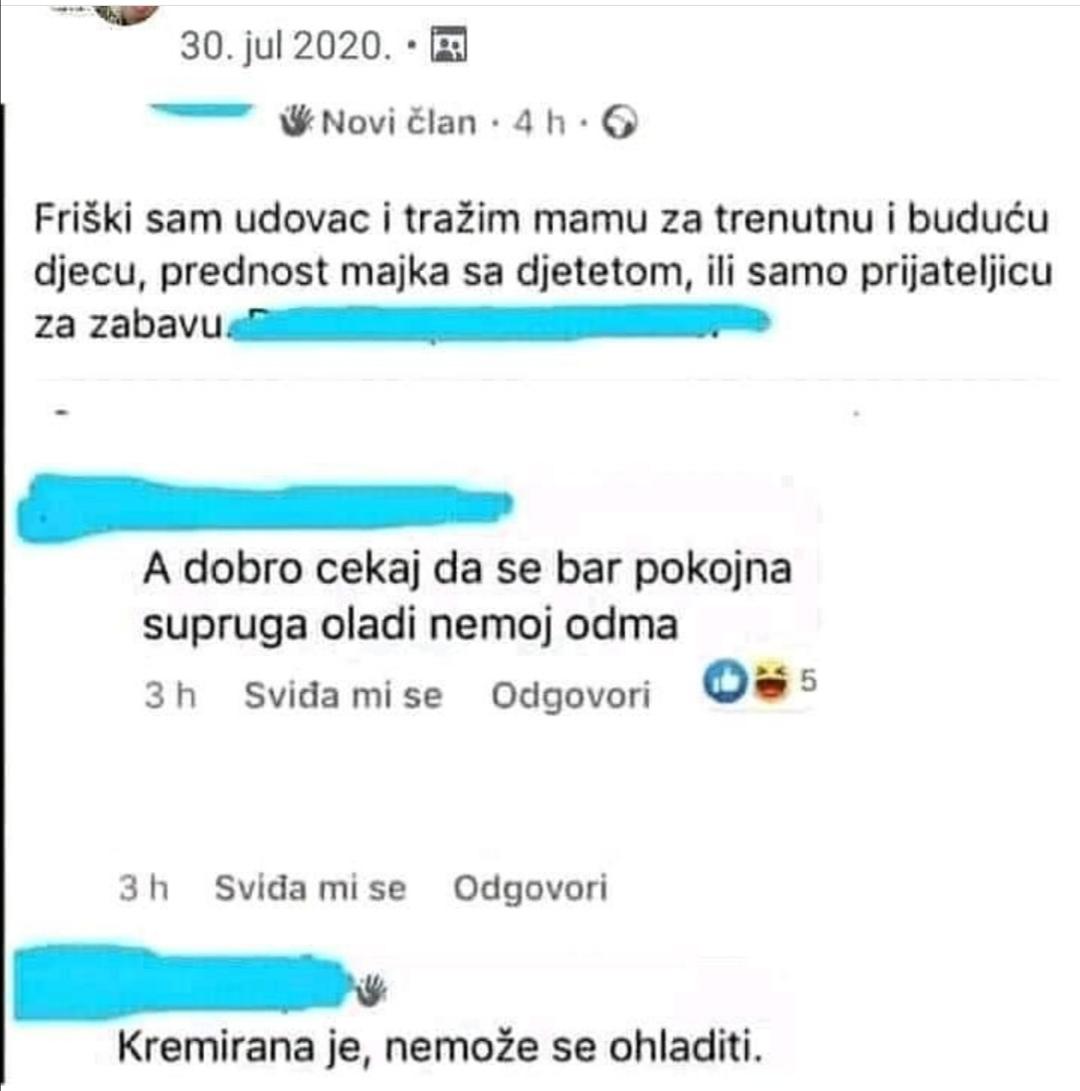Click the waving hand icon before Novi član

[x=296, y=121]
